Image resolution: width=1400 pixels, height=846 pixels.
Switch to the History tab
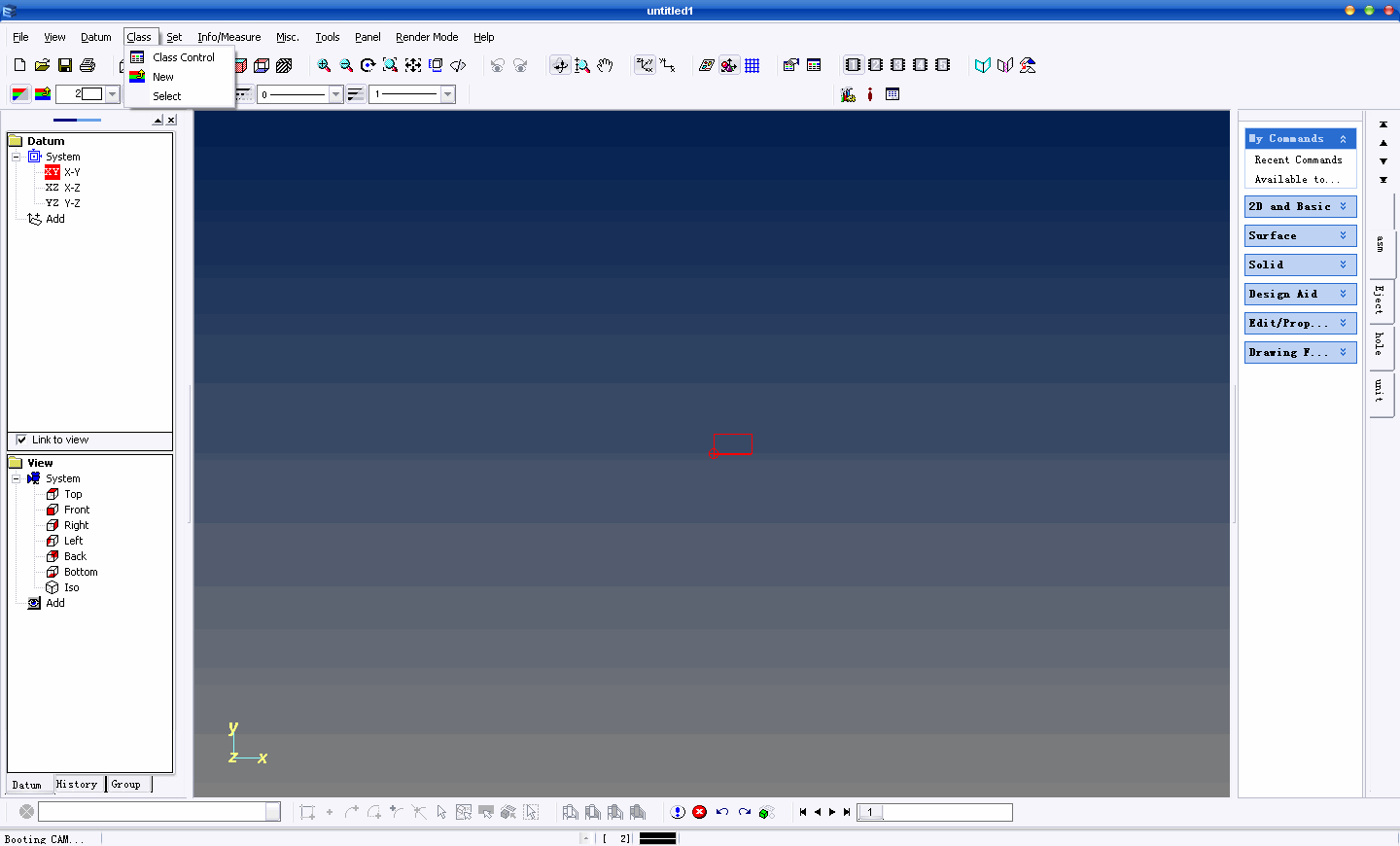(x=77, y=784)
